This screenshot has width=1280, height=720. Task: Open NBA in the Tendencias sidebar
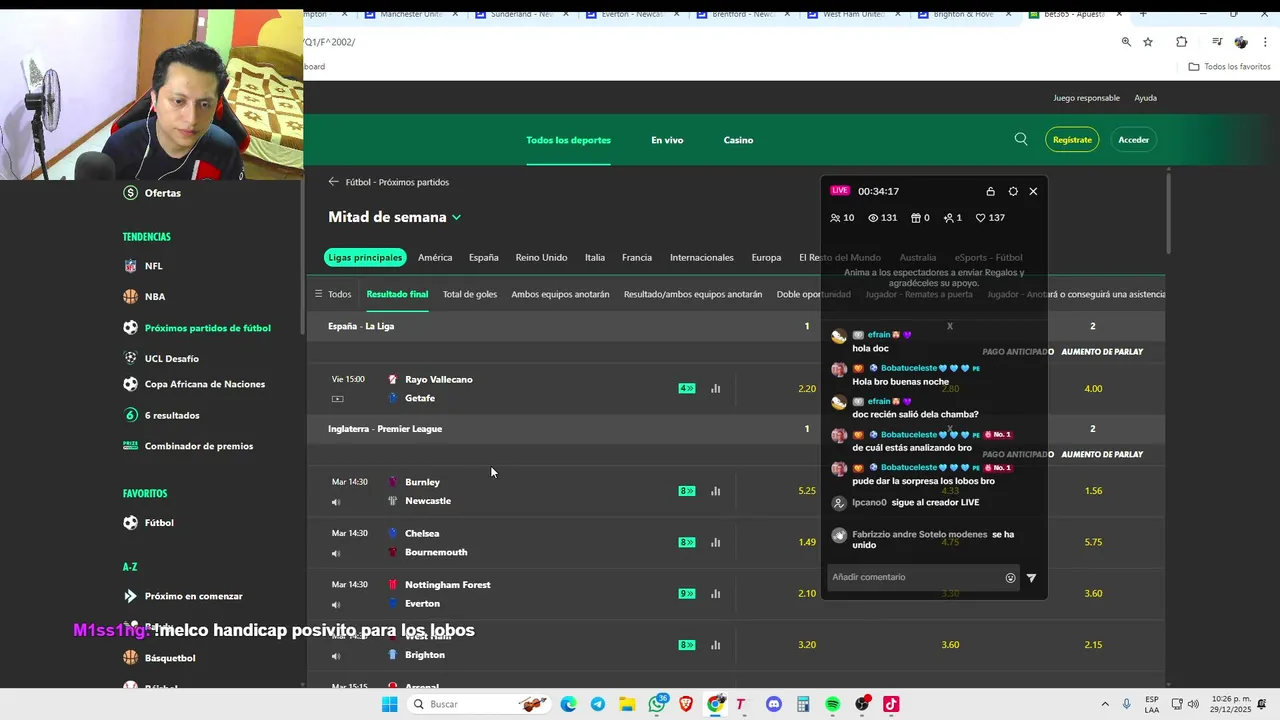pyautogui.click(x=144, y=297)
